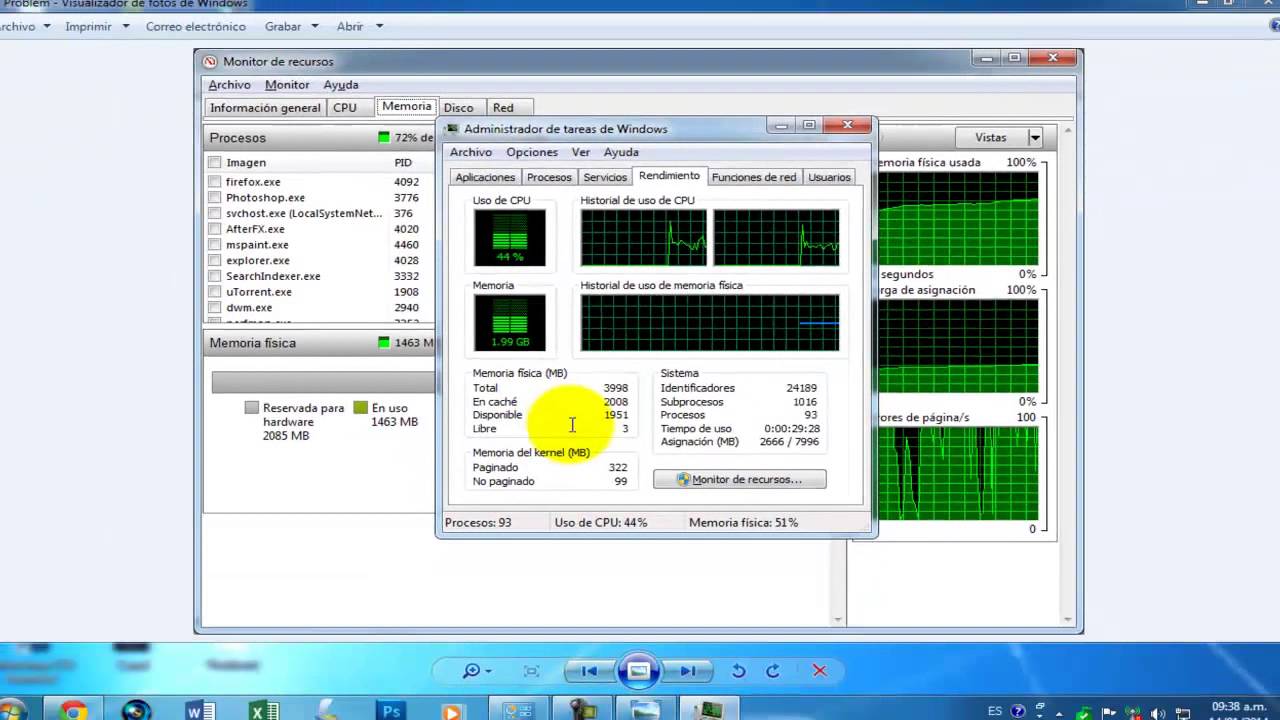Check the svchost.exe checkbox
The height and width of the screenshot is (720, 1280).
[215, 213]
